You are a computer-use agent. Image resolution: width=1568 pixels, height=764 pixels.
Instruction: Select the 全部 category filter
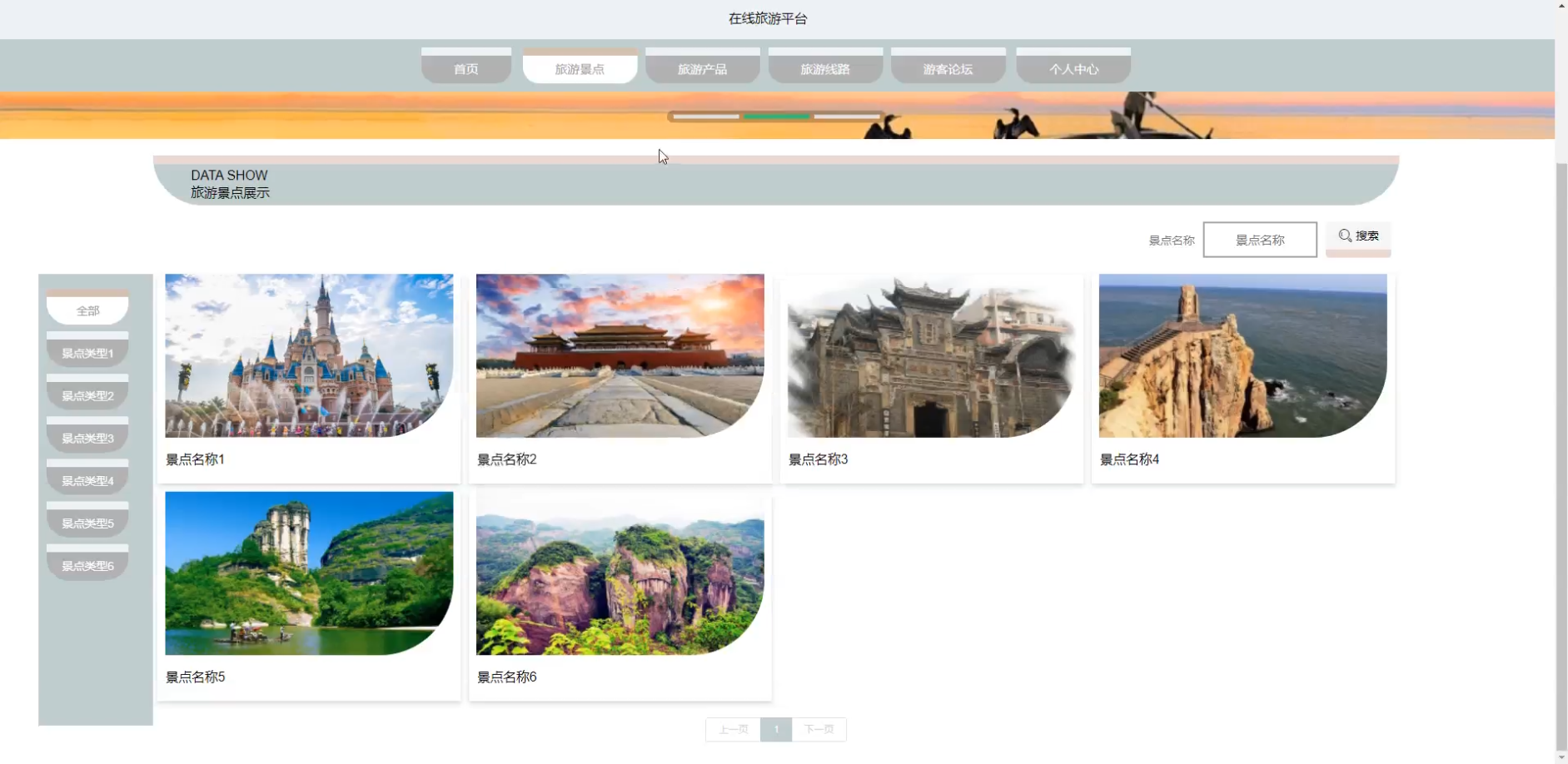[x=87, y=310]
